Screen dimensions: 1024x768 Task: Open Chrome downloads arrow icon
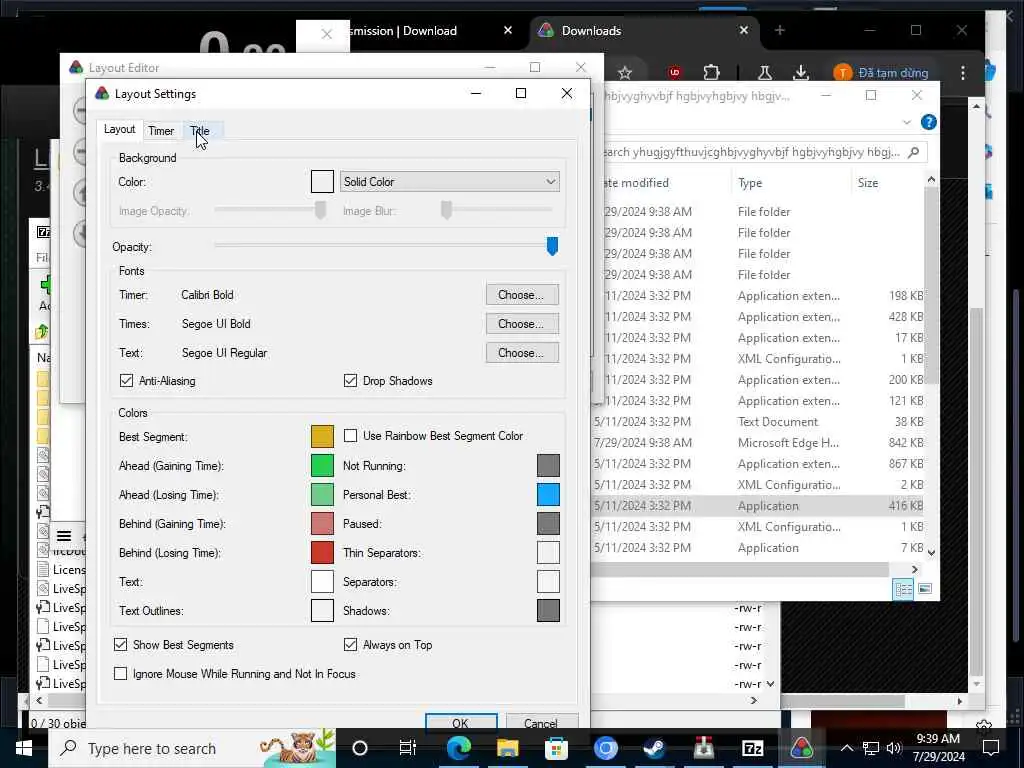click(801, 72)
